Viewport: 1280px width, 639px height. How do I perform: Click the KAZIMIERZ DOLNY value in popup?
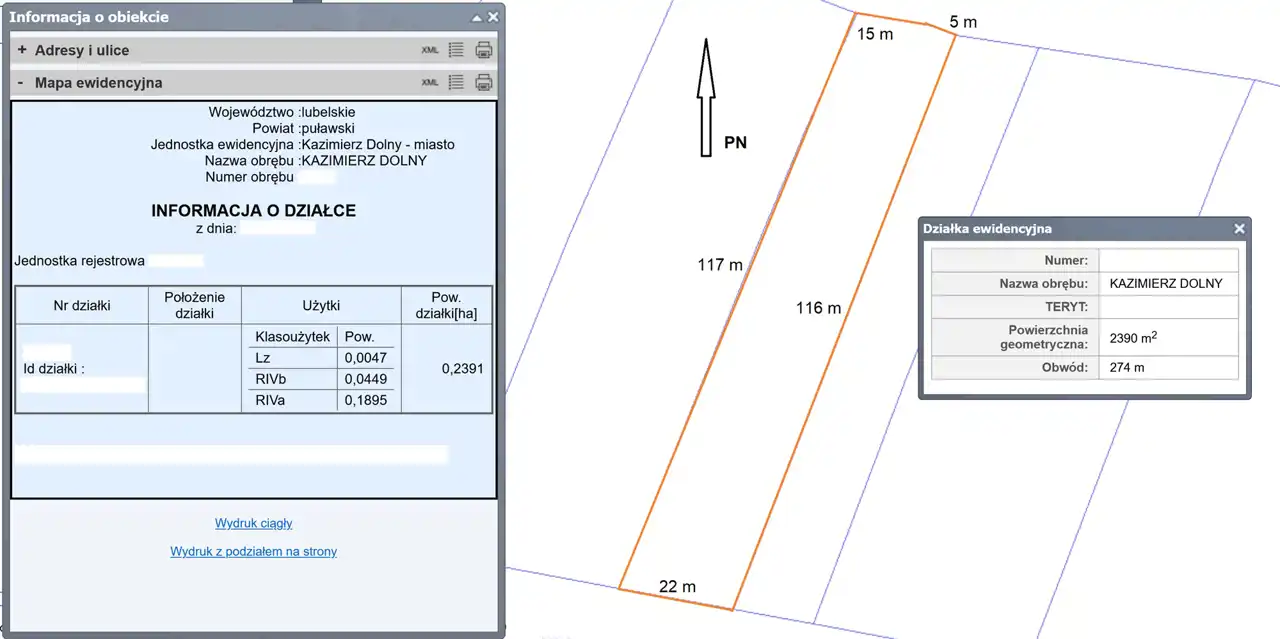(1165, 283)
